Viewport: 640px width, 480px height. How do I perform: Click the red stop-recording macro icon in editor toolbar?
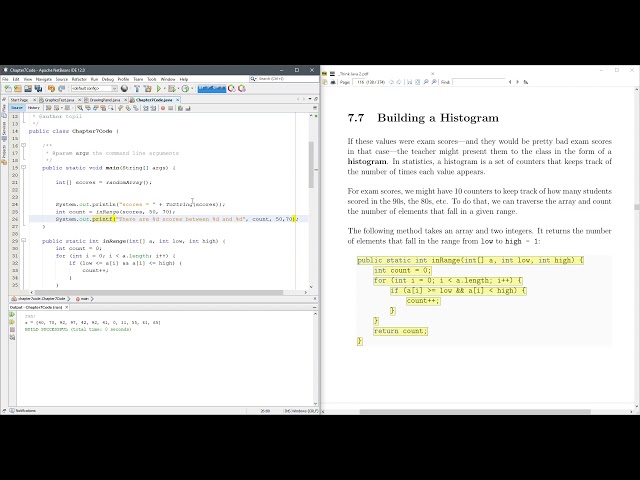163,108
